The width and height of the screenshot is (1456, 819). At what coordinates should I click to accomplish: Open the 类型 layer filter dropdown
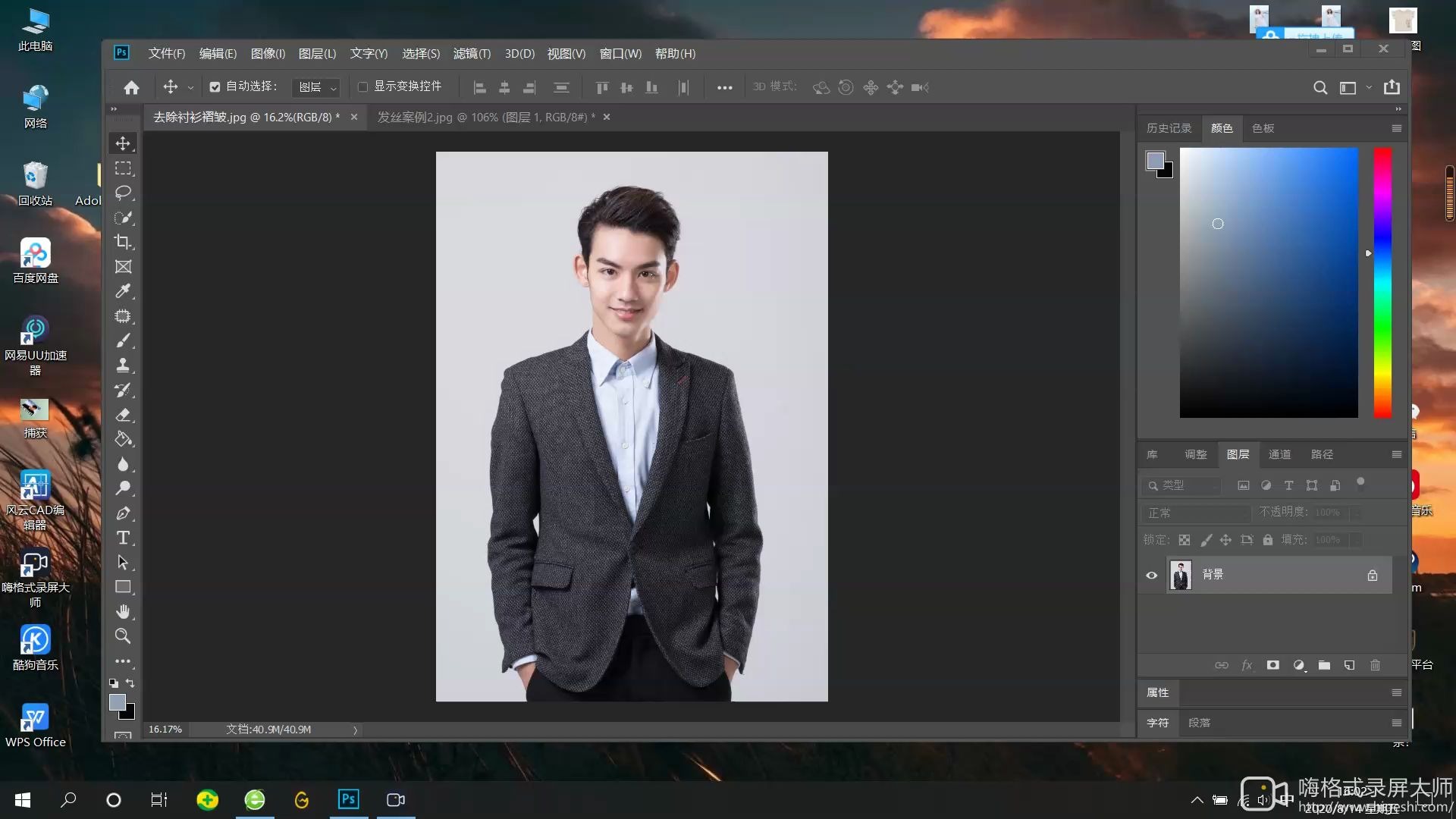[1183, 485]
